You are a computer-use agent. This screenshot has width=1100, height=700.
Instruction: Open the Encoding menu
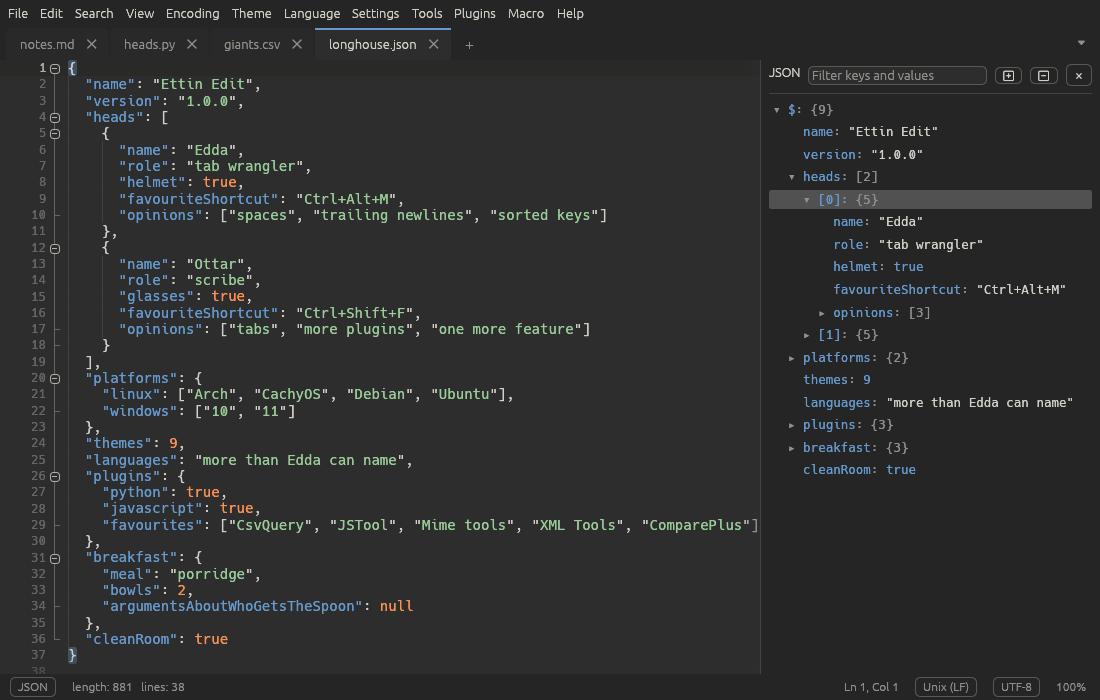[192, 13]
